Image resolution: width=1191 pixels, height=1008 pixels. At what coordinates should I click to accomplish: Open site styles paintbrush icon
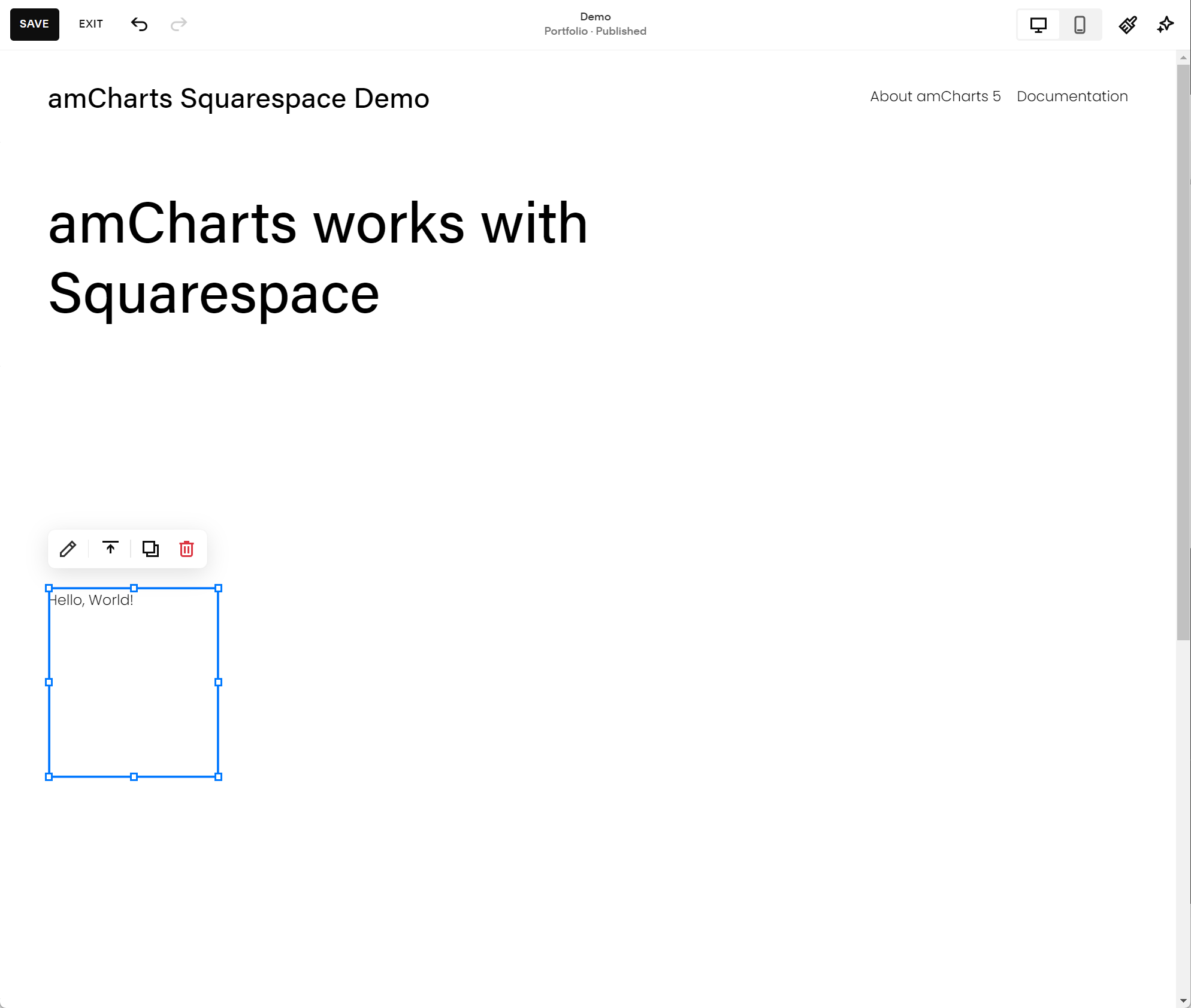(x=1127, y=25)
